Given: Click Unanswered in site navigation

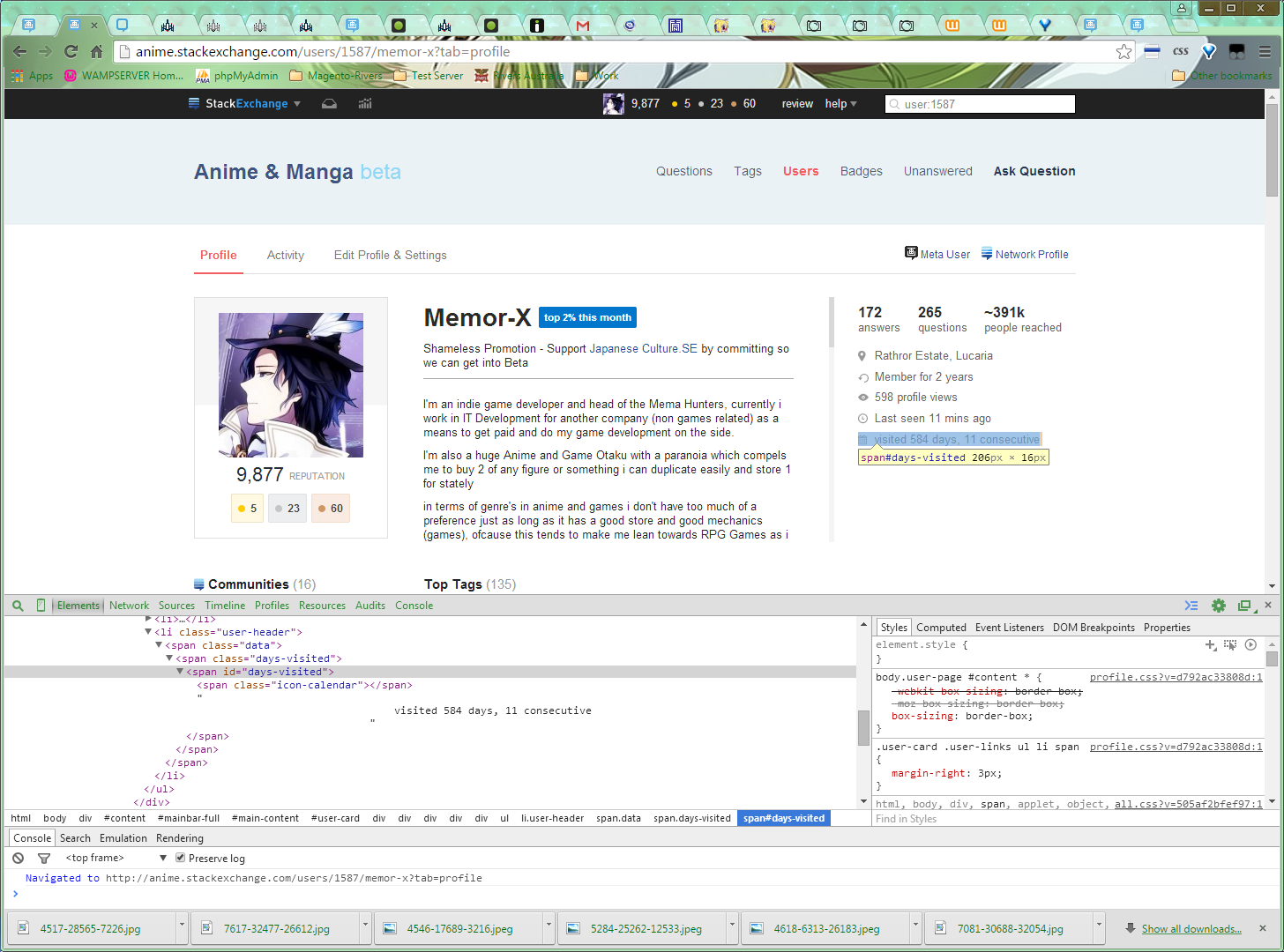Looking at the screenshot, I should [x=937, y=171].
